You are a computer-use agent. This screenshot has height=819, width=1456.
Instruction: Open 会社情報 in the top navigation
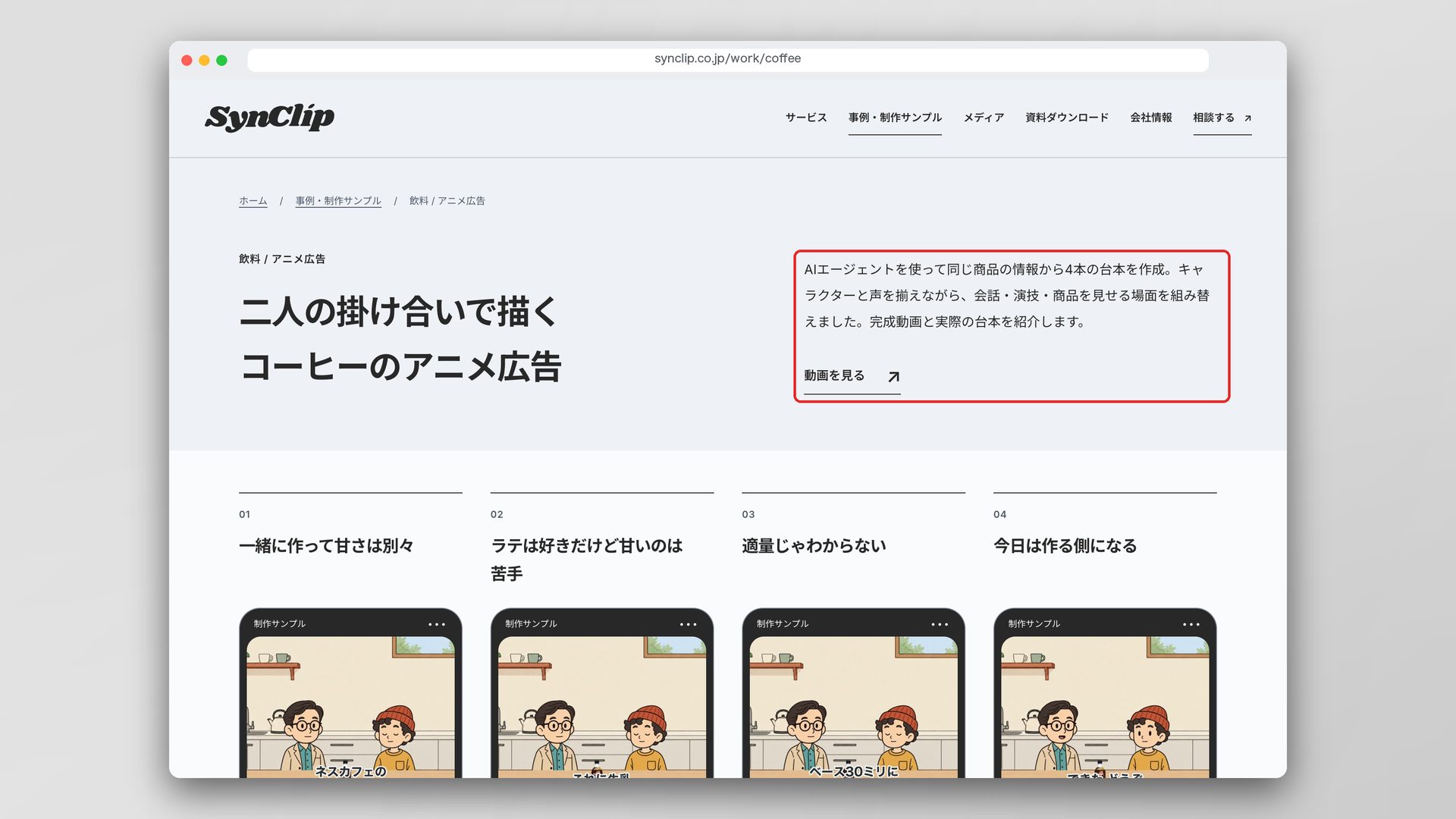click(x=1151, y=118)
